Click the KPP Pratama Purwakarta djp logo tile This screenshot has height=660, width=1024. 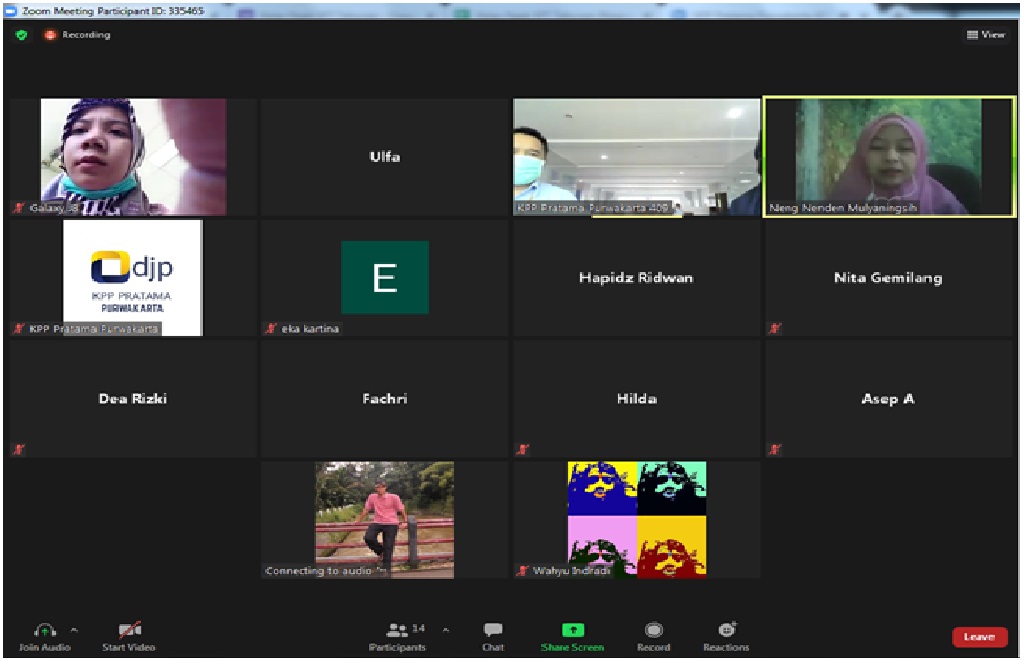(132, 277)
